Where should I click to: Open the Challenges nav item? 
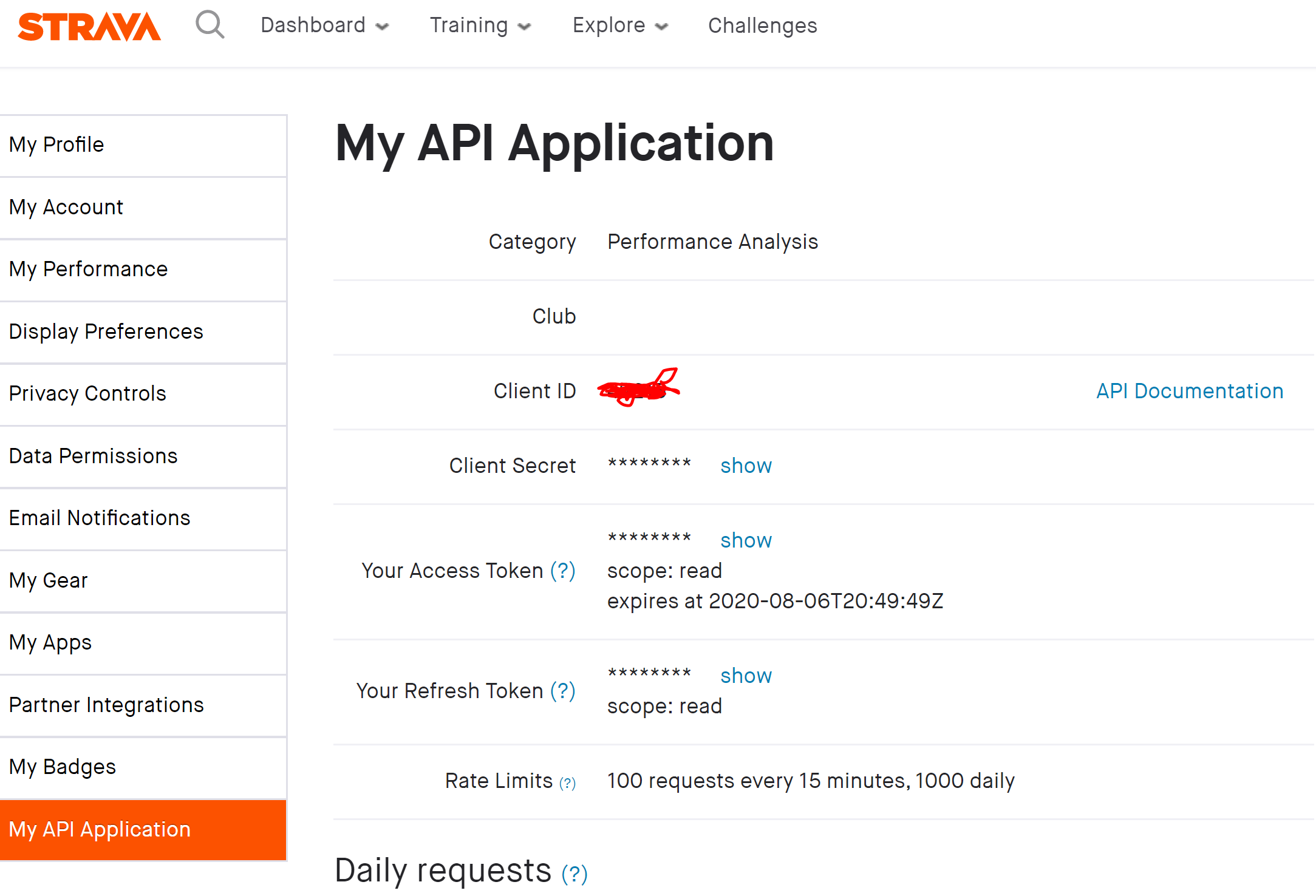tap(762, 25)
